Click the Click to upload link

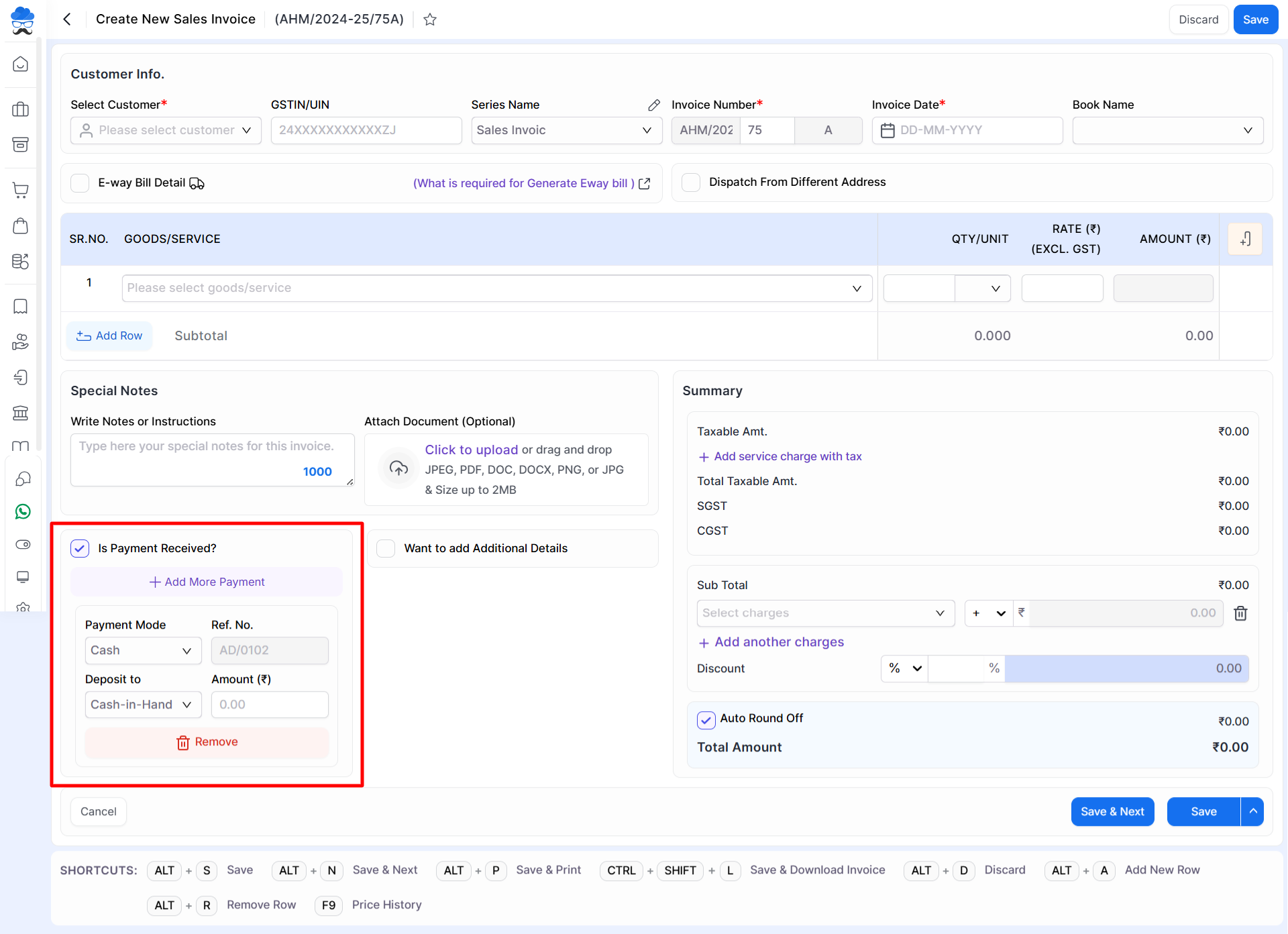pos(471,450)
